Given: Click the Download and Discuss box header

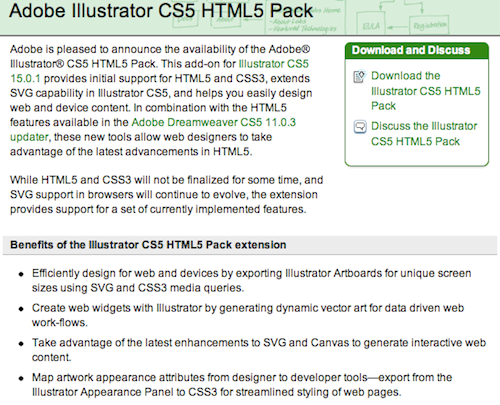Looking at the screenshot, I should click(x=417, y=50).
